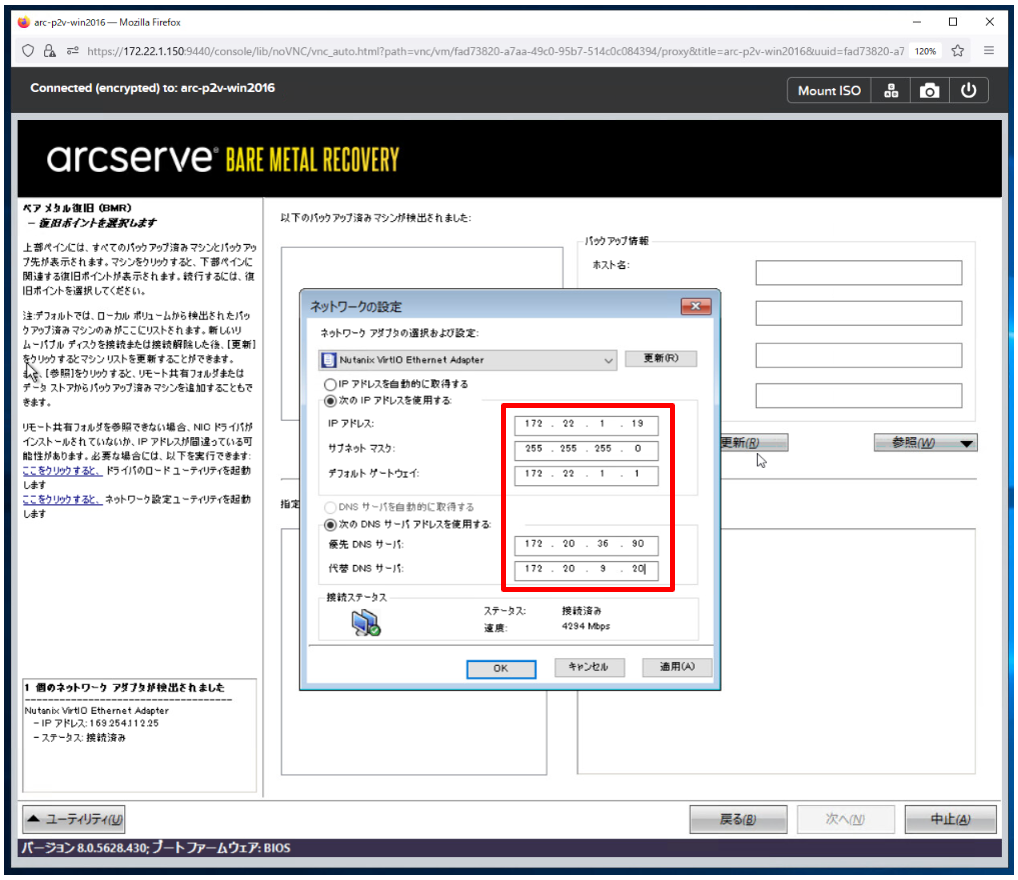1018x880 pixels.
Task: Click the IP アドレス: 169.254.112.25 text
Action: pyautogui.click(x=100, y=723)
